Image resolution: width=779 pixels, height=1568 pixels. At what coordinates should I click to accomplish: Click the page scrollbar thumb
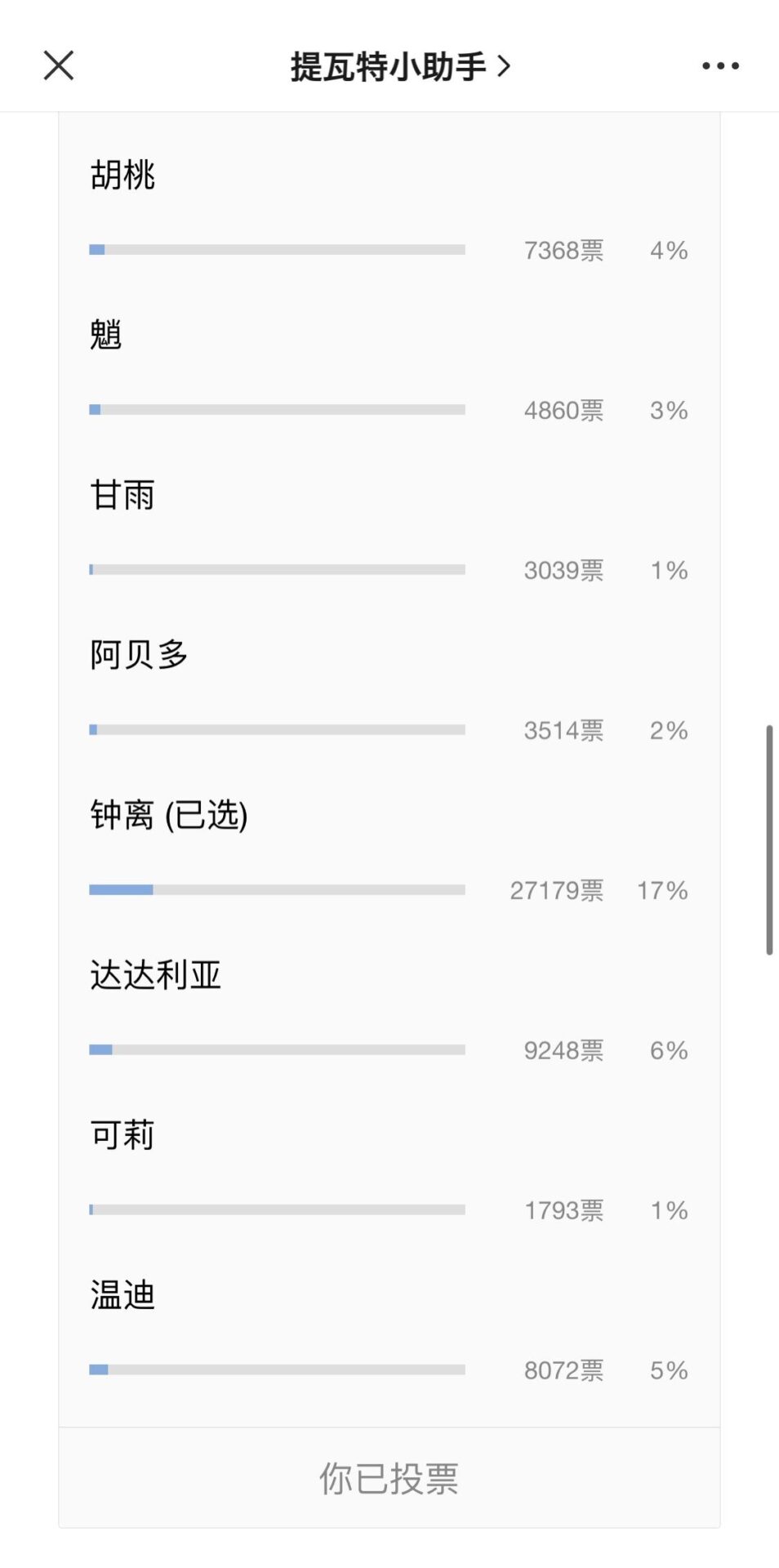pyautogui.click(x=769, y=840)
